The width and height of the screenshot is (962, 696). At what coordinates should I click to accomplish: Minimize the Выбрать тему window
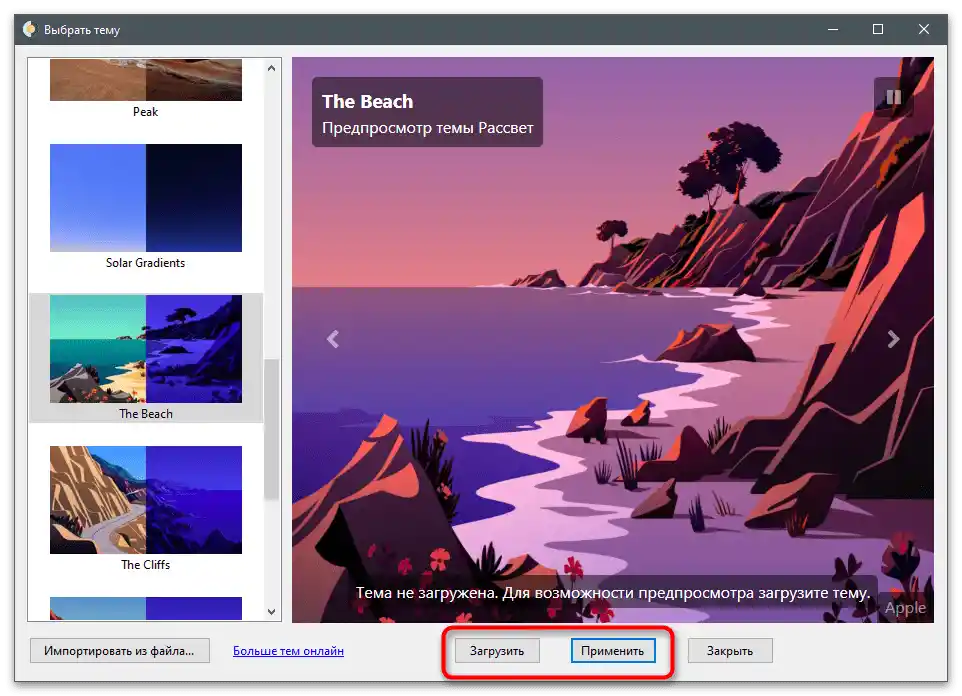[833, 29]
